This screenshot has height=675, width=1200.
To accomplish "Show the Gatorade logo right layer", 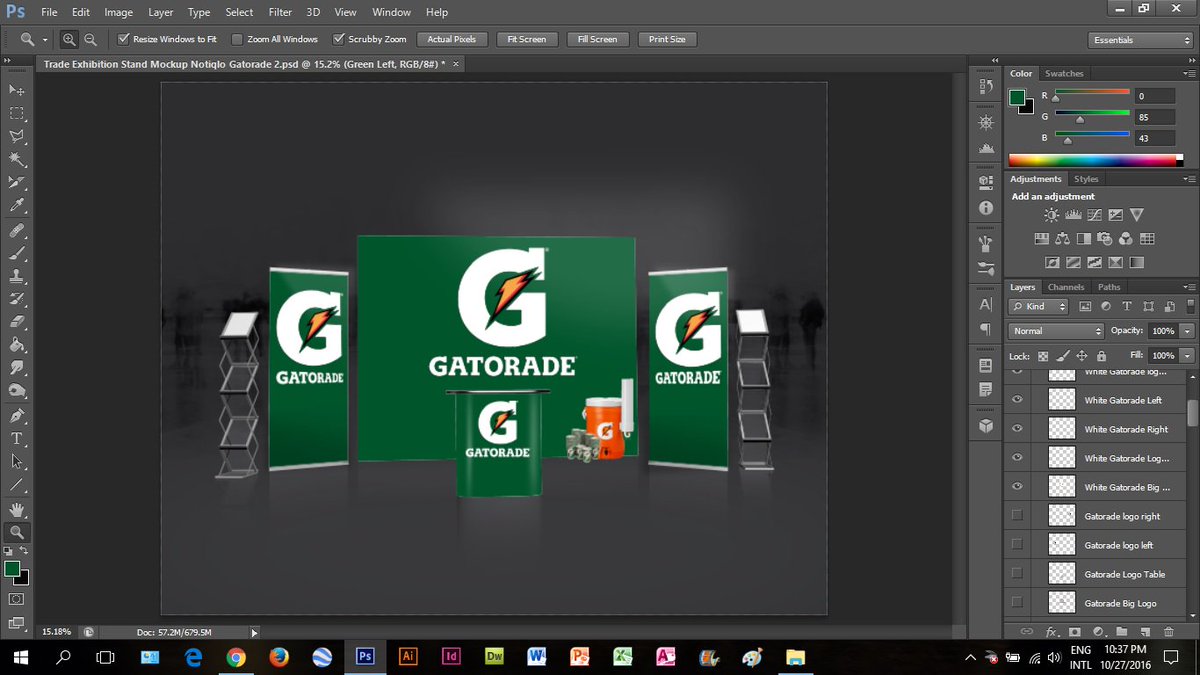I will pos(1017,516).
